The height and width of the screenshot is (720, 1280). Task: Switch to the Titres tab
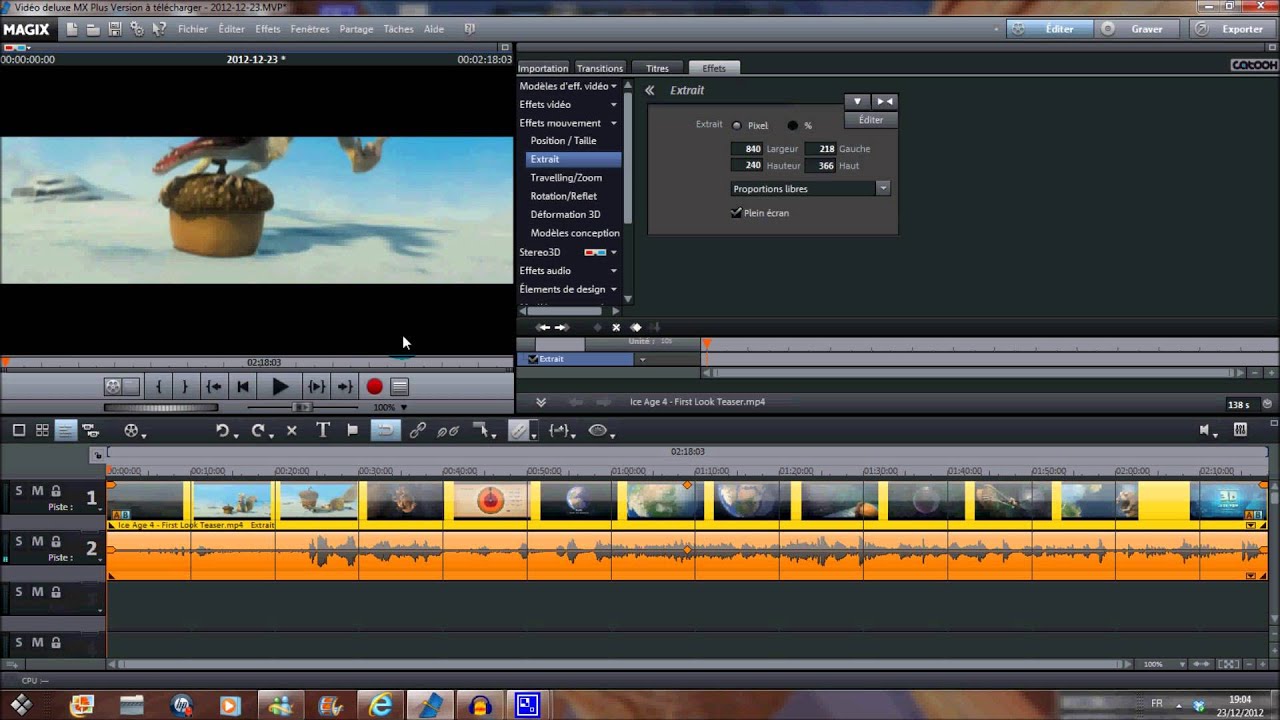[x=657, y=68]
